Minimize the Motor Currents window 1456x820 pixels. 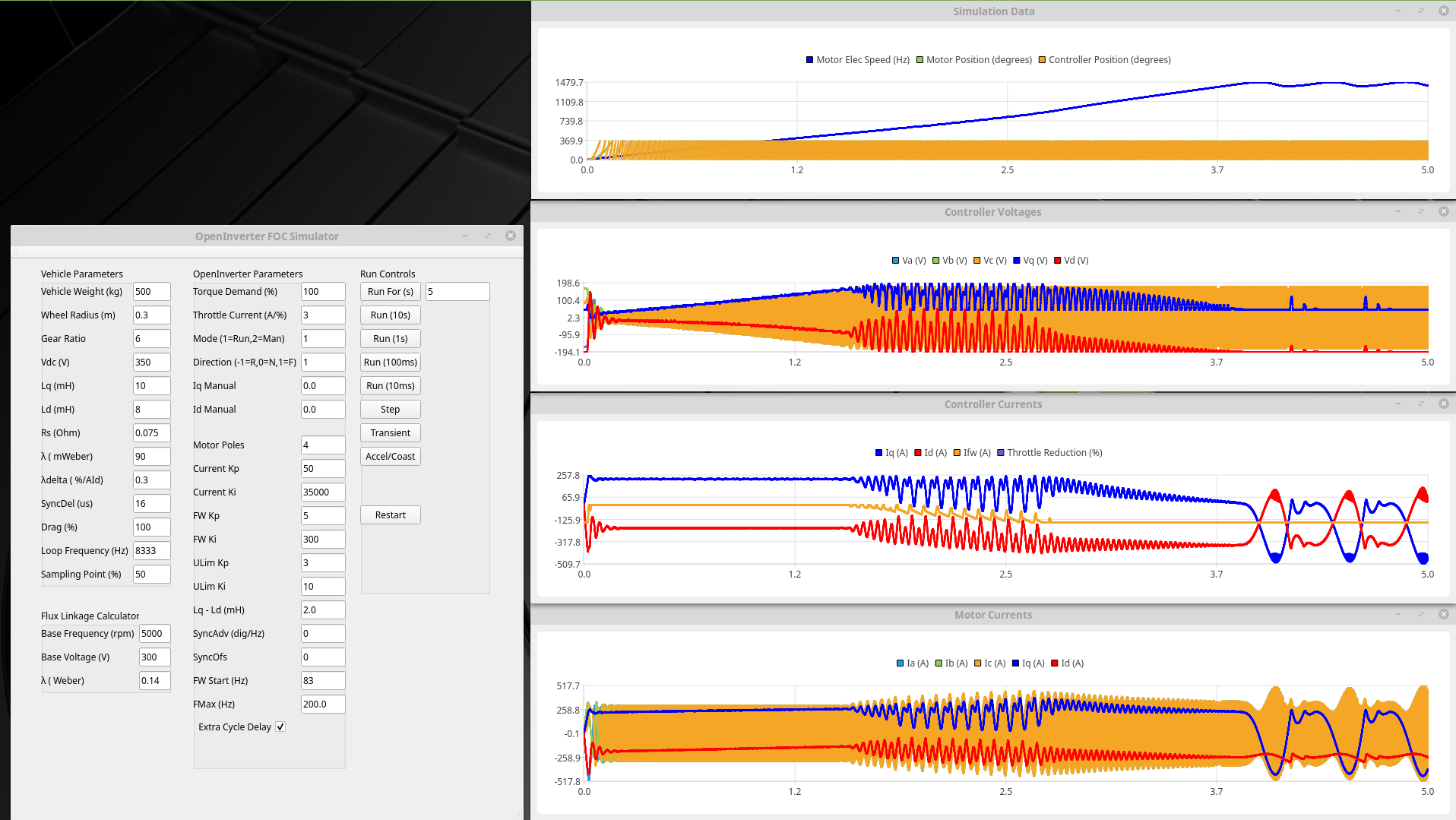click(x=1397, y=614)
